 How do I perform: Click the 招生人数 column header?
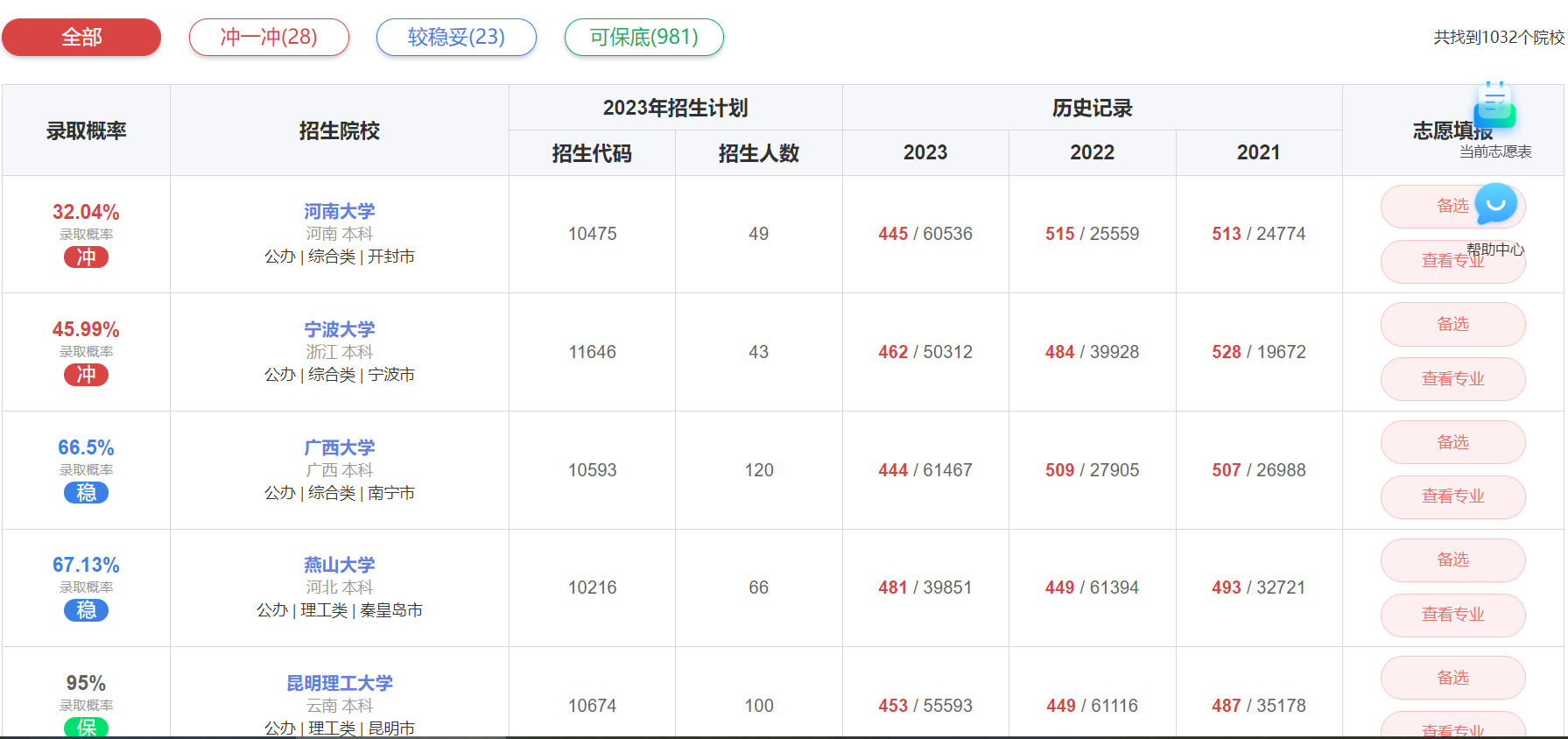(x=758, y=153)
